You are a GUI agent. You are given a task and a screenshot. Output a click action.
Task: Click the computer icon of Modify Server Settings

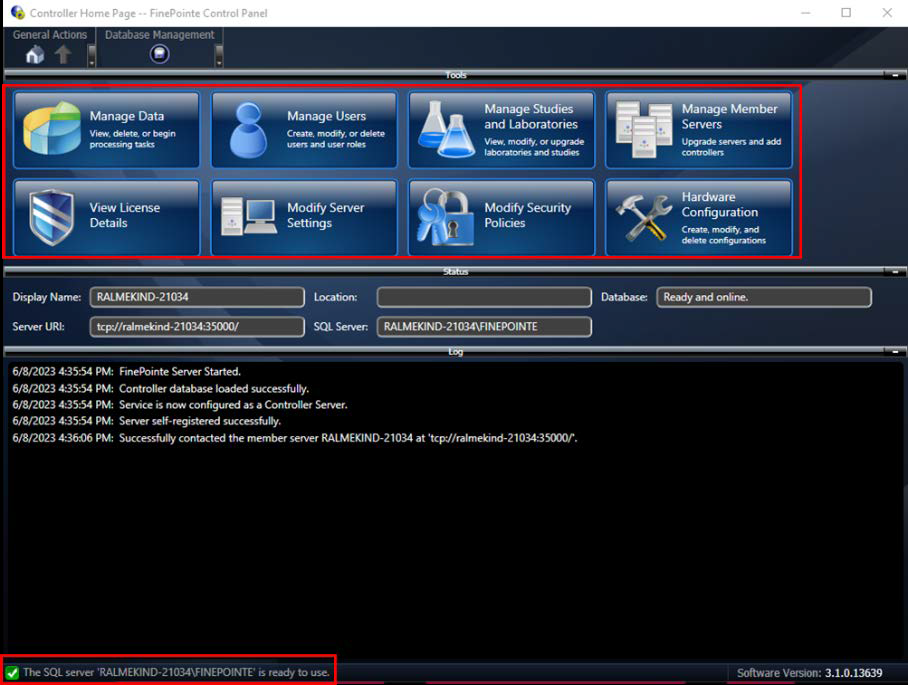coord(248,215)
